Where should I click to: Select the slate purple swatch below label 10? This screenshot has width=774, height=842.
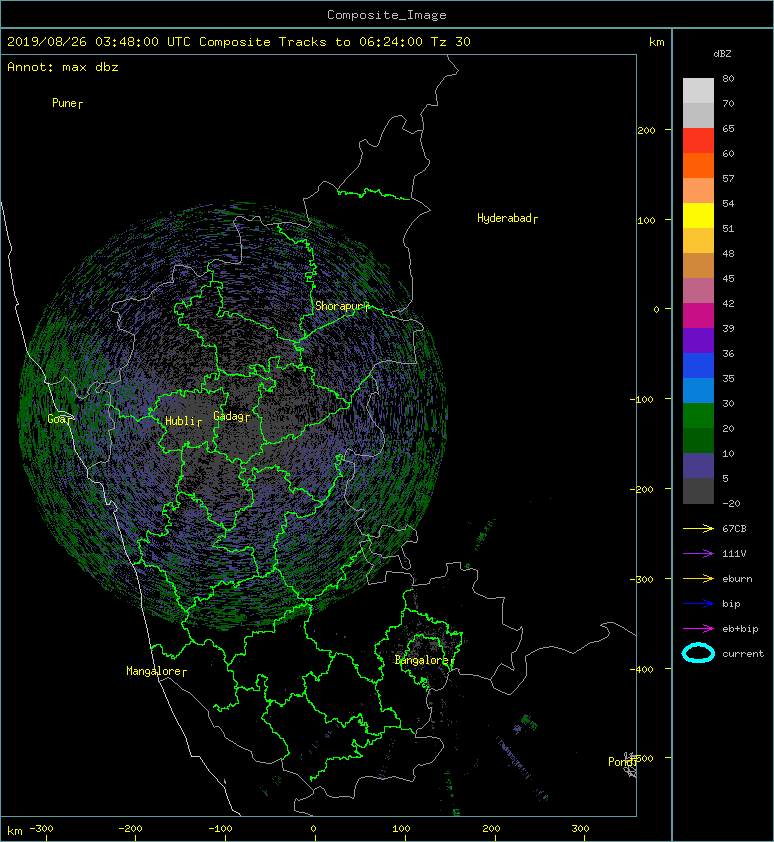698,466
